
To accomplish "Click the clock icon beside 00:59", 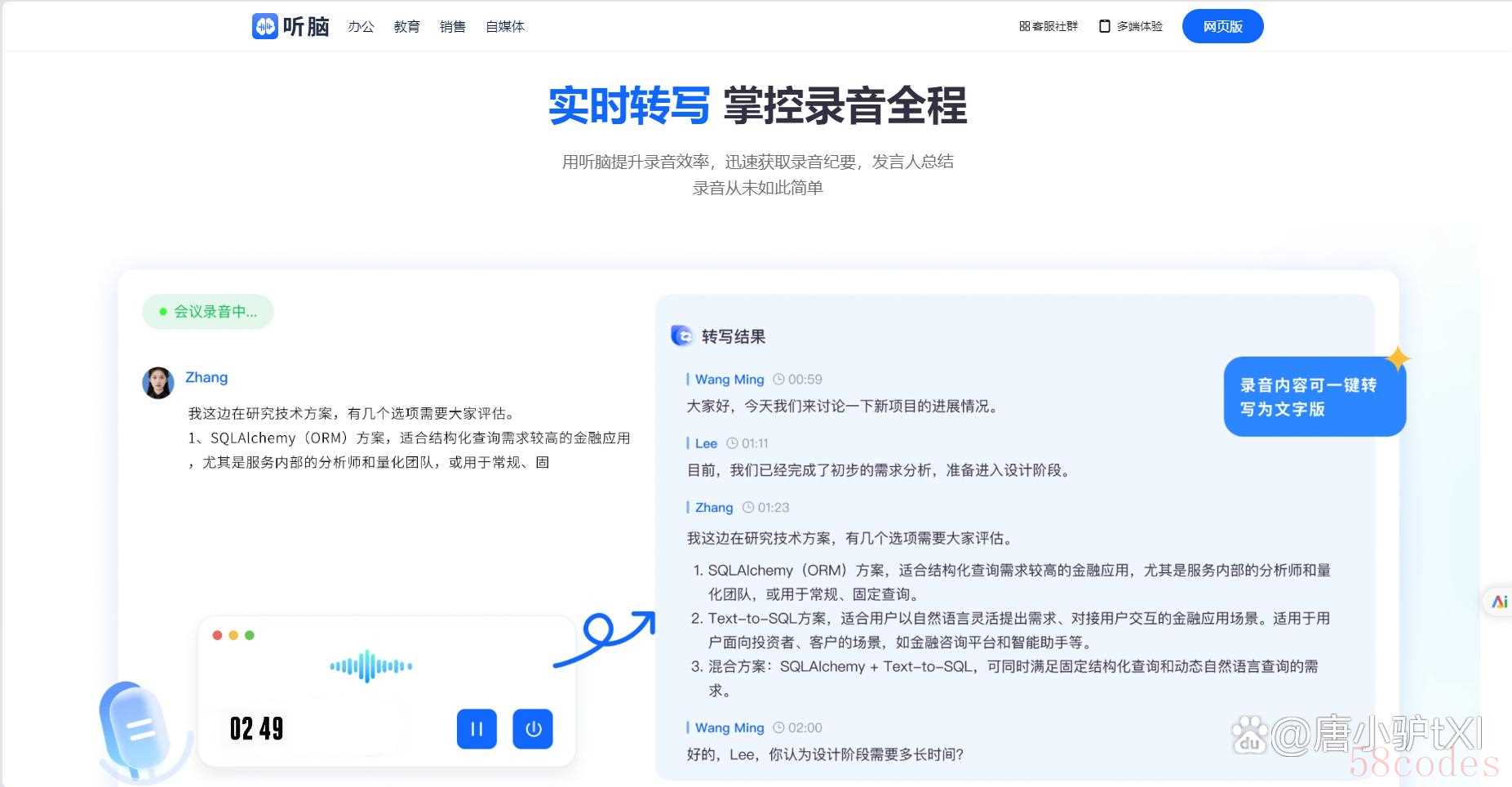I will pyautogui.click(x=778, y=380).
